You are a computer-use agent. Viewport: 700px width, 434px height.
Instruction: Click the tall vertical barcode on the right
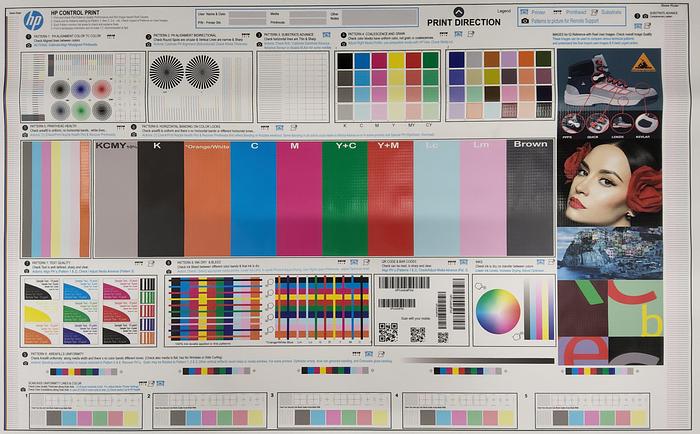click(458, 304)
